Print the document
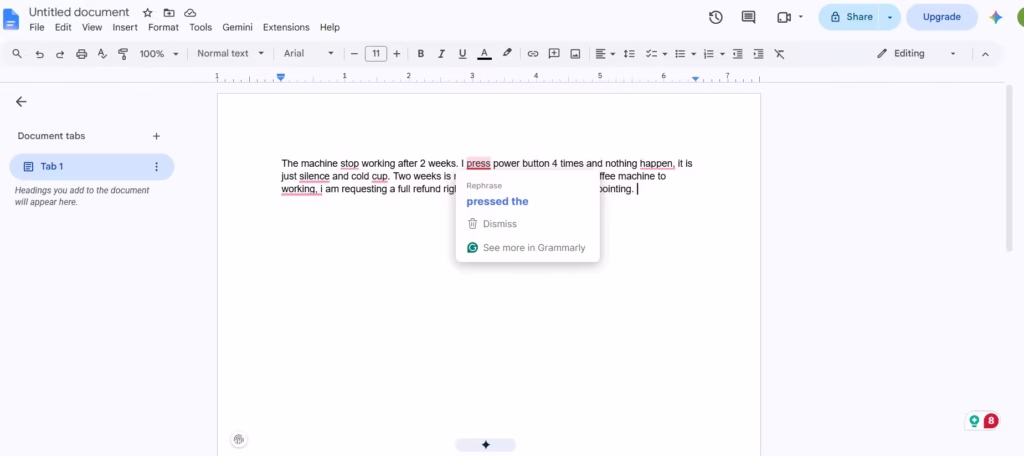This screenshot has height=456, width=1024. tap(82, 54)
